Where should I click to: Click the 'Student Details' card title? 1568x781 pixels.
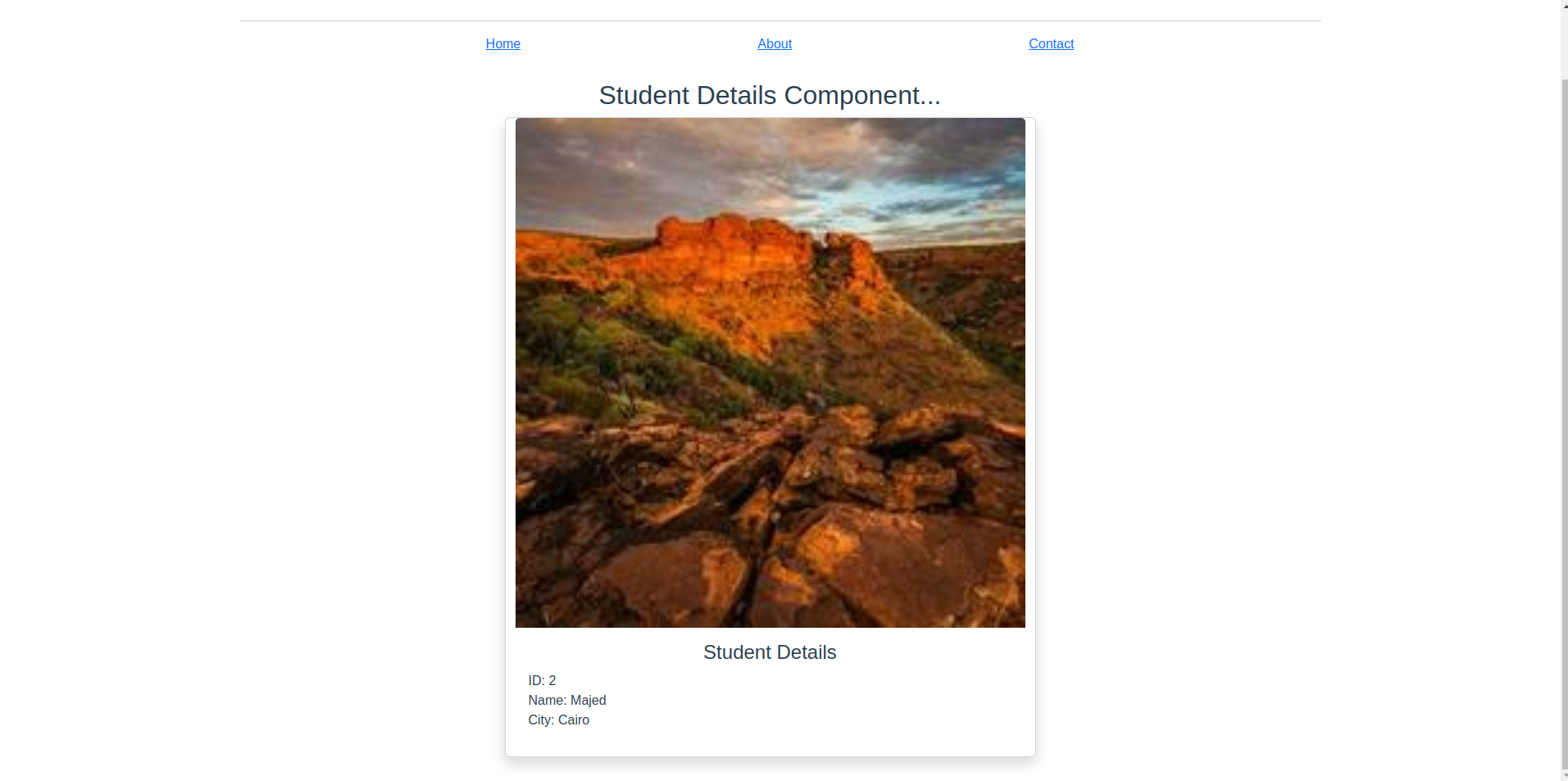point(770,652)
